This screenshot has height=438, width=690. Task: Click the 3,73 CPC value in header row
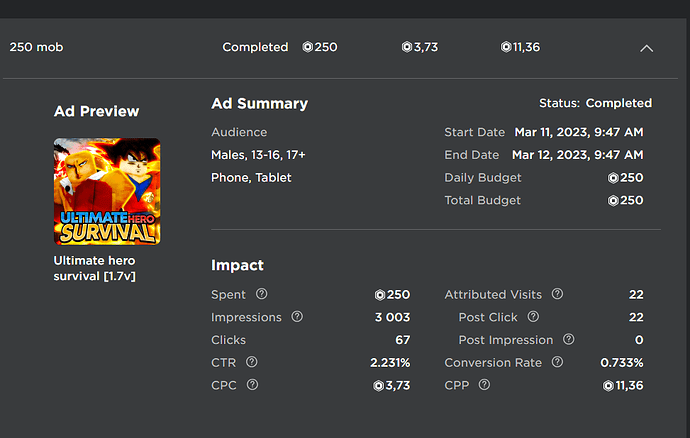[x=420, y=47]
